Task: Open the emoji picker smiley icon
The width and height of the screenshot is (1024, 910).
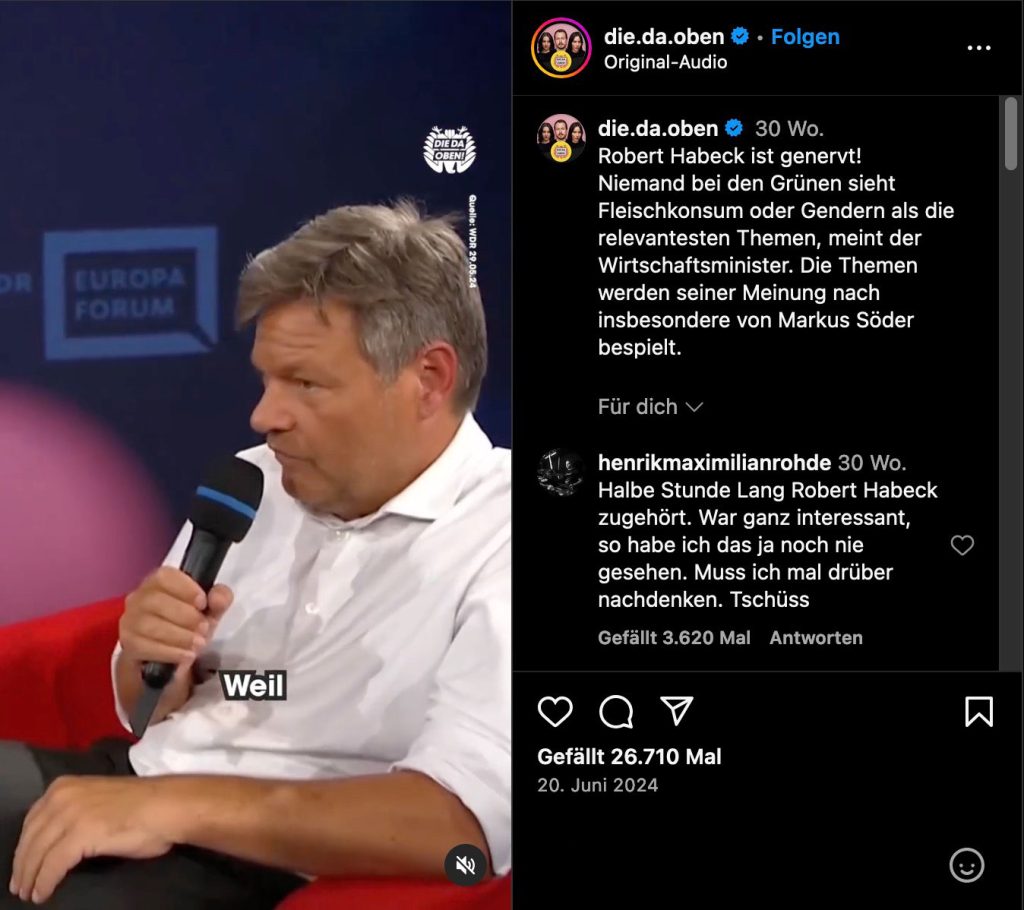Action: click(967, 866)
